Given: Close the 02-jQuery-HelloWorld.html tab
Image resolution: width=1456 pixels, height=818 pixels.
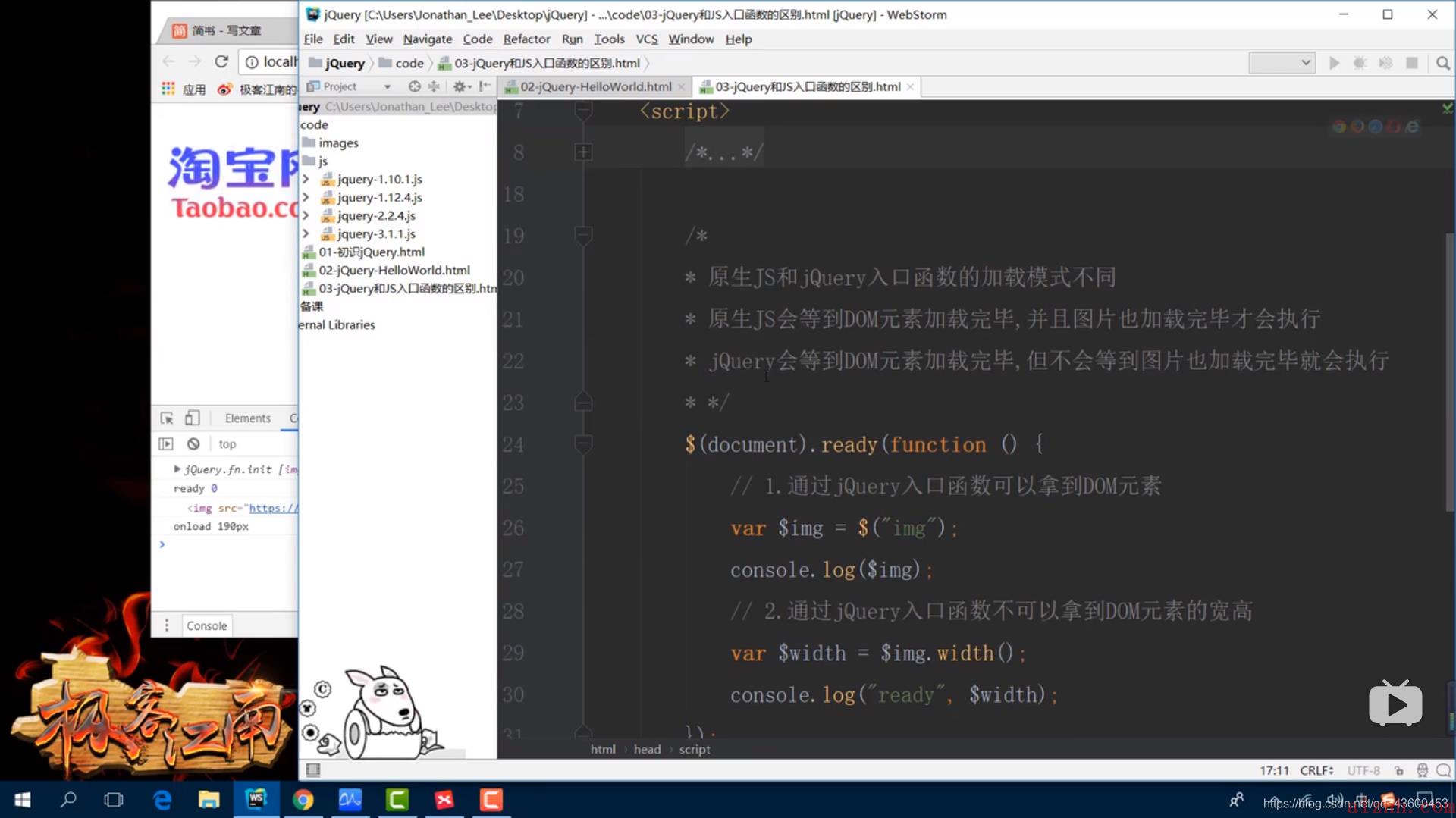Looking at the screenshot, I should point(681,87).
